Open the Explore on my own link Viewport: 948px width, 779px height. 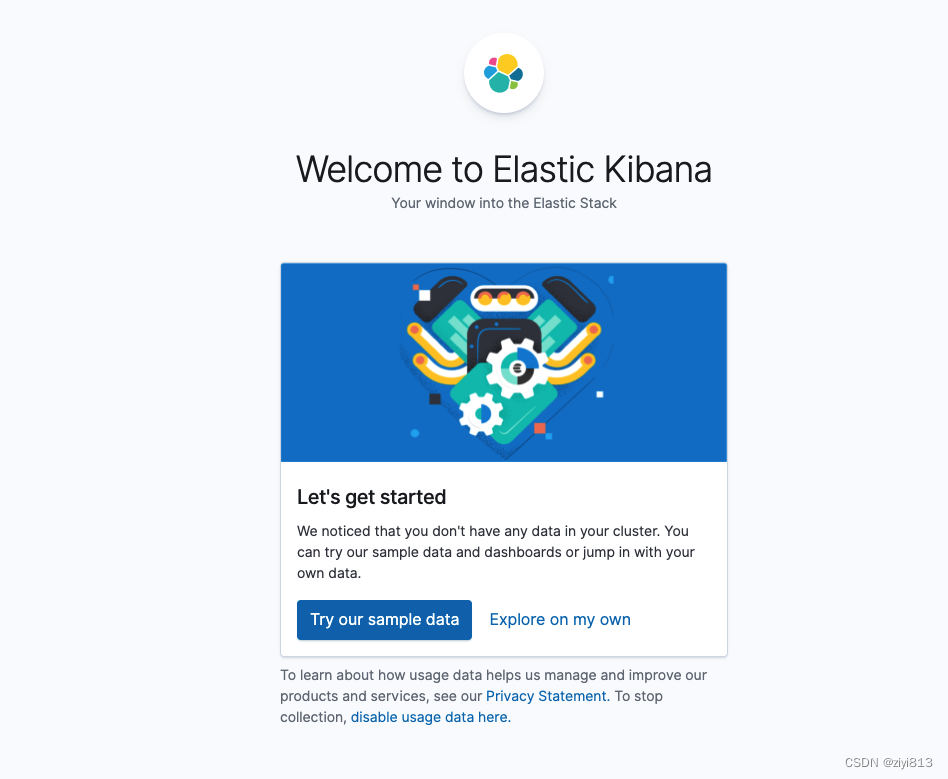click(559, 620)
